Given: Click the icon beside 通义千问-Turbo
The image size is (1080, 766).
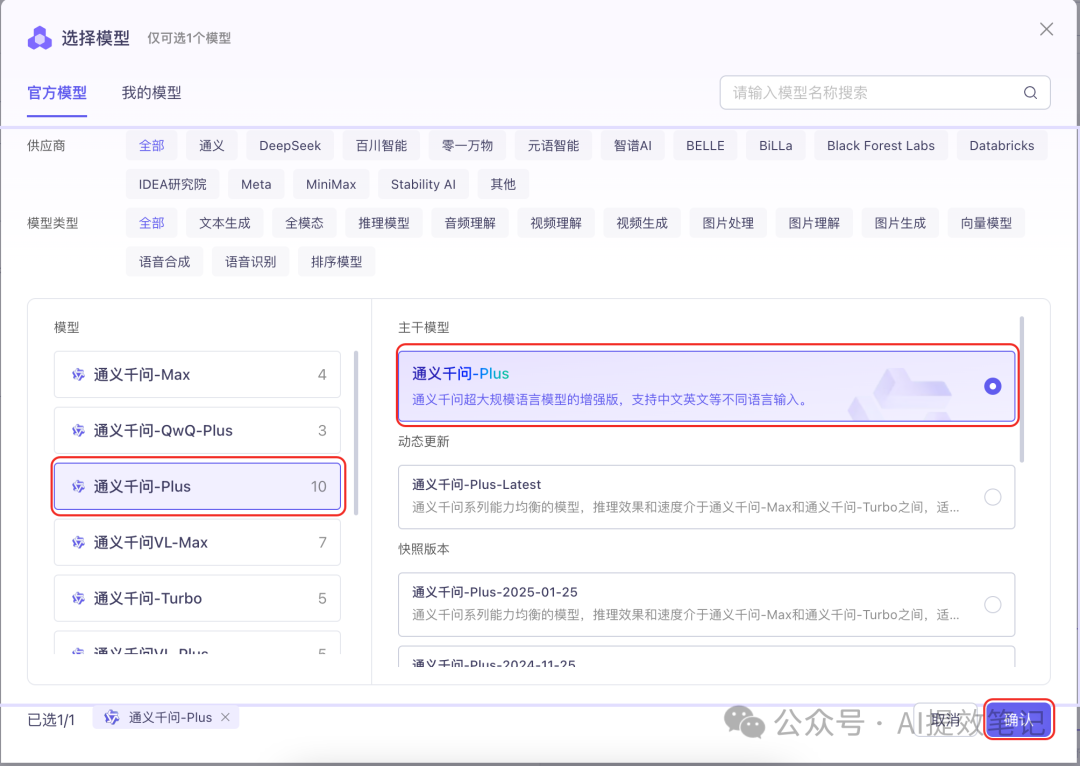Looking at the screenshot, I should (79, 598).
